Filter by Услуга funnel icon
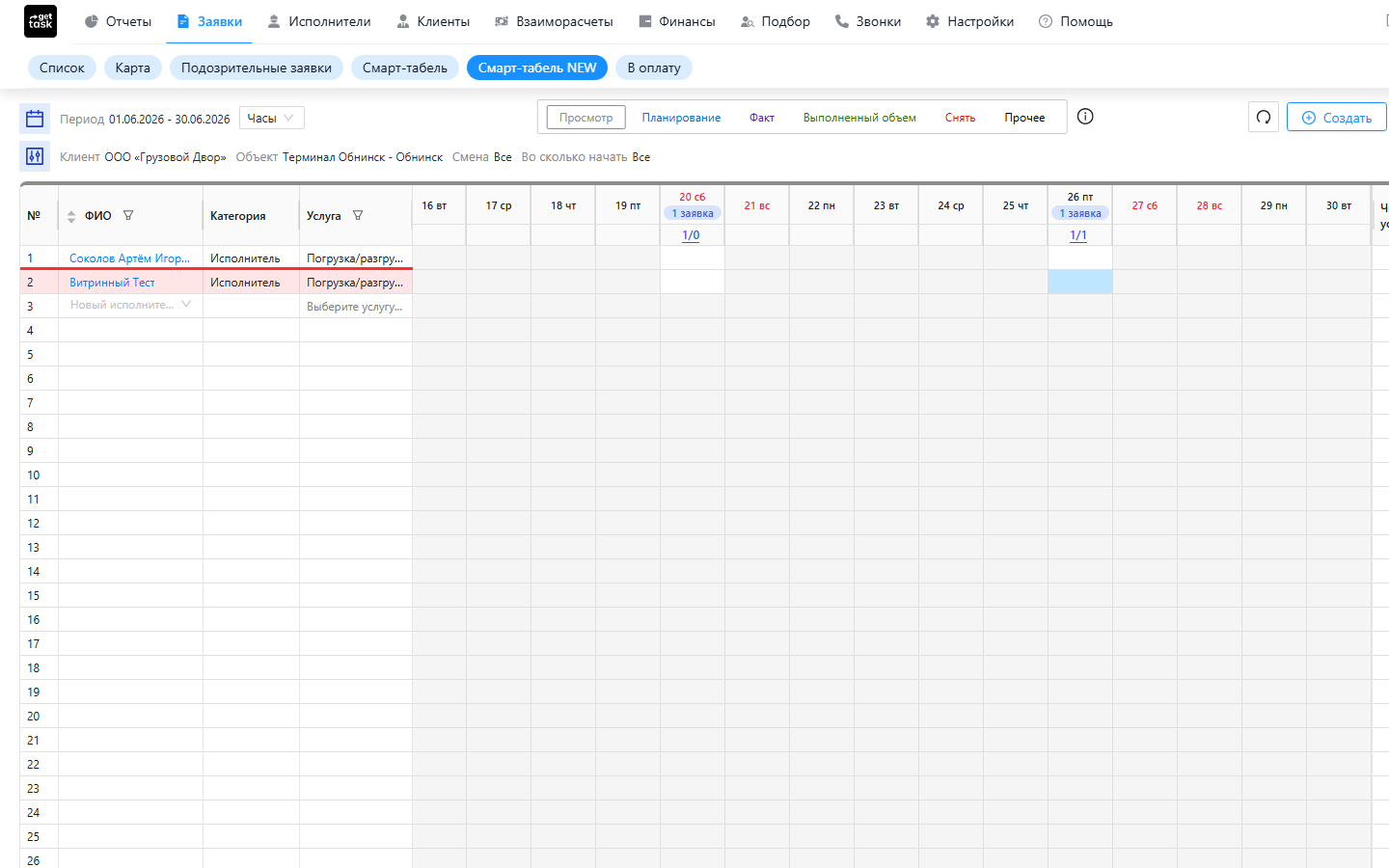The image size is (1389, 868). click(358, 215)
